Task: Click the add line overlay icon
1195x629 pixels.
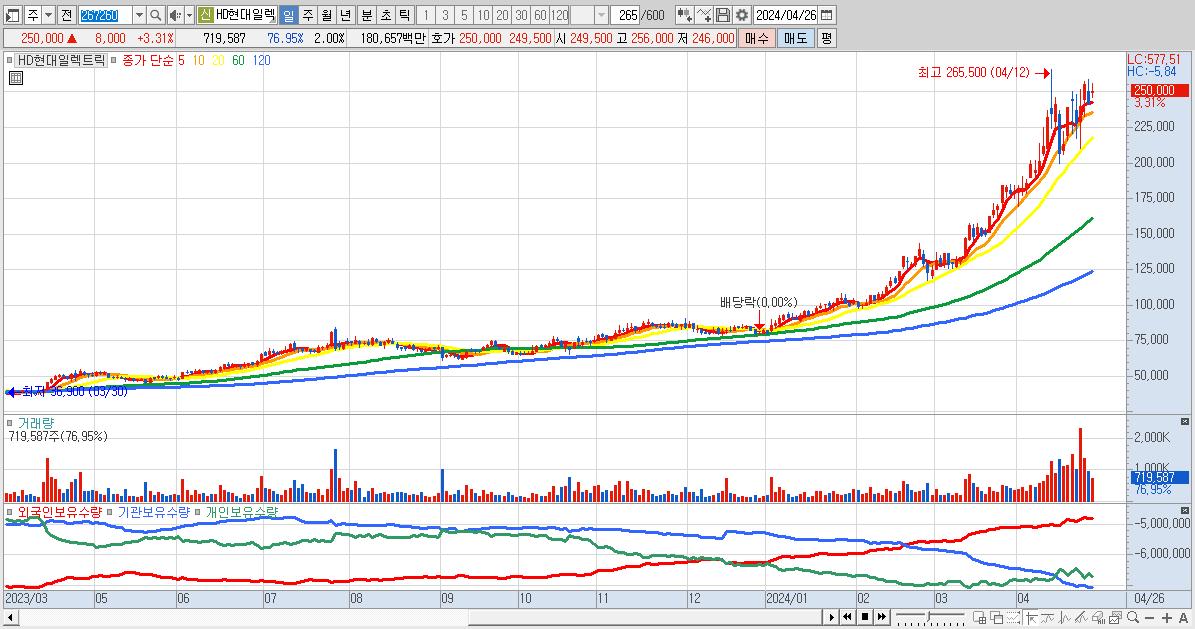Action: 704,15
